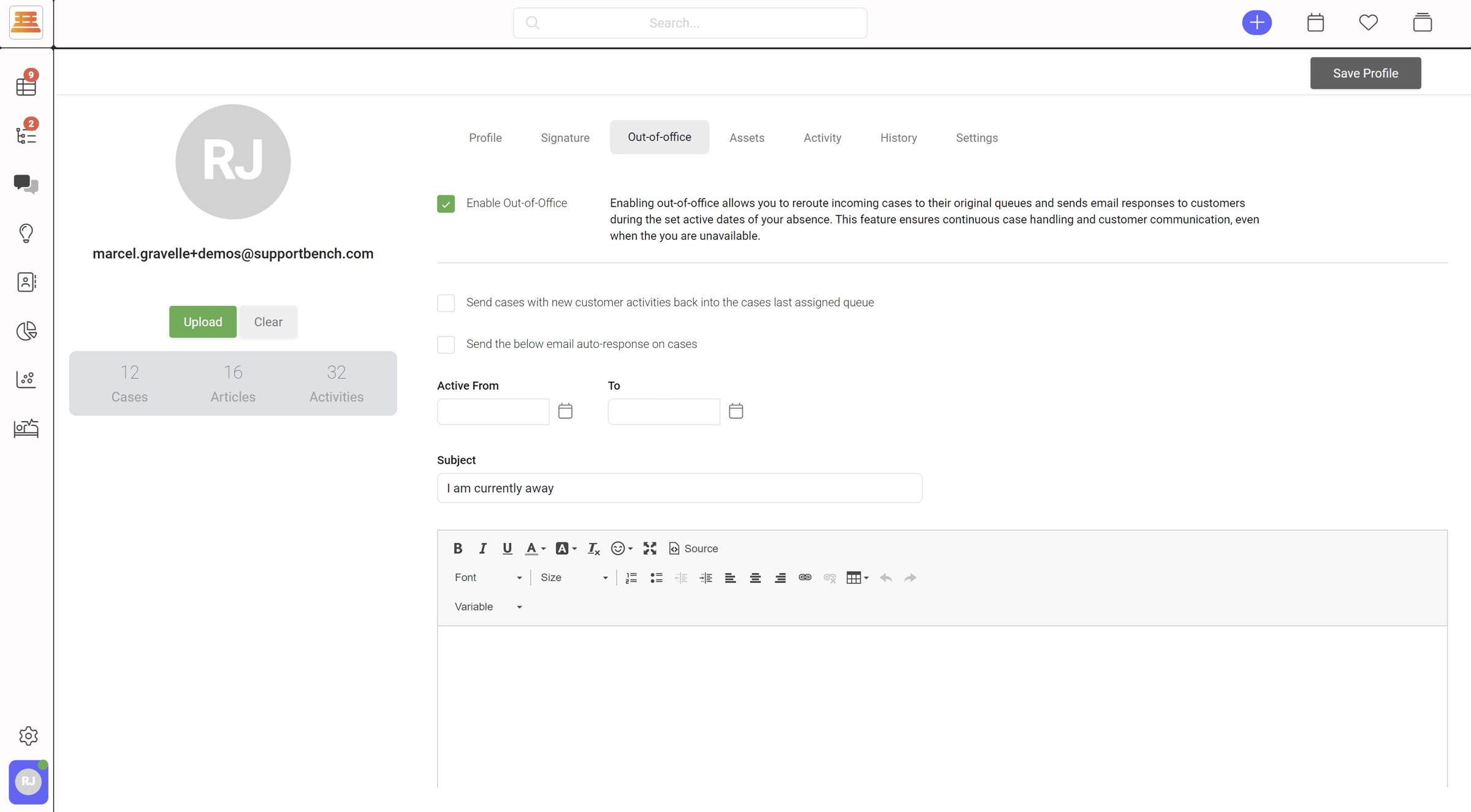Switch to the Signature tab

point(564,138)
